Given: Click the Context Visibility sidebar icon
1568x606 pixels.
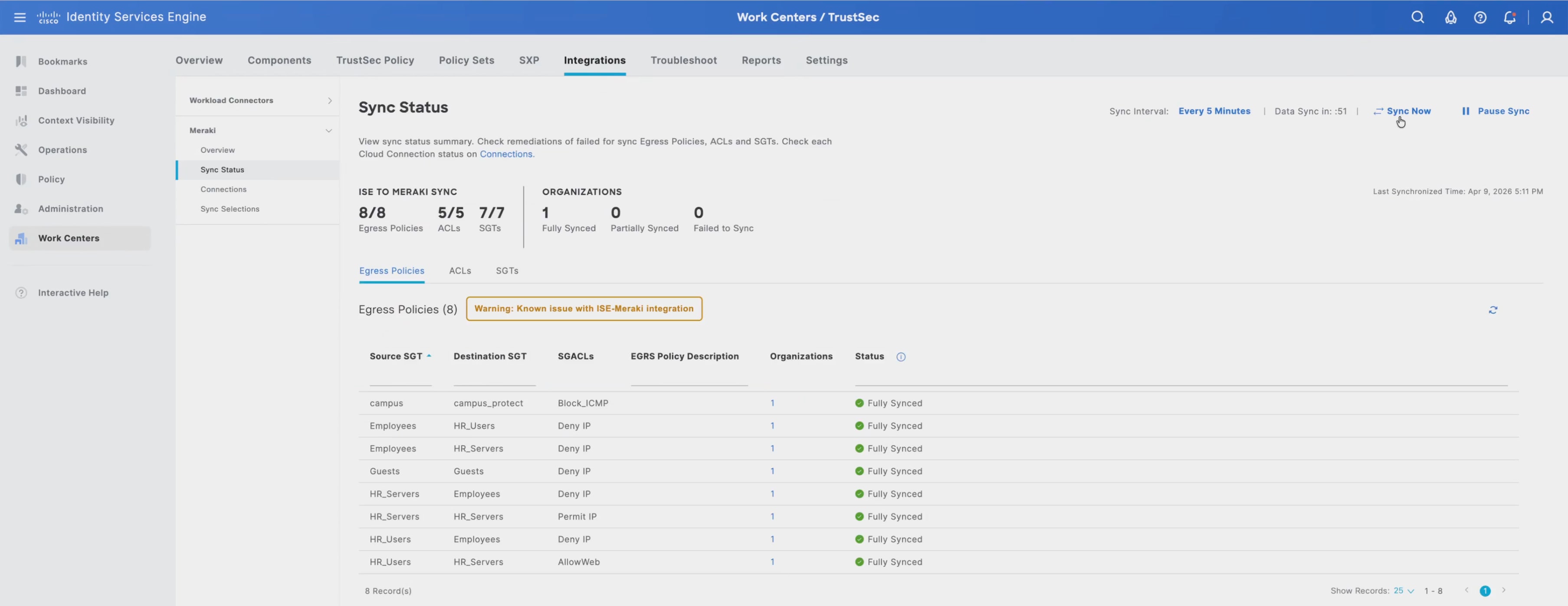Looking at the screenshot, I should (x=21, y=121).
